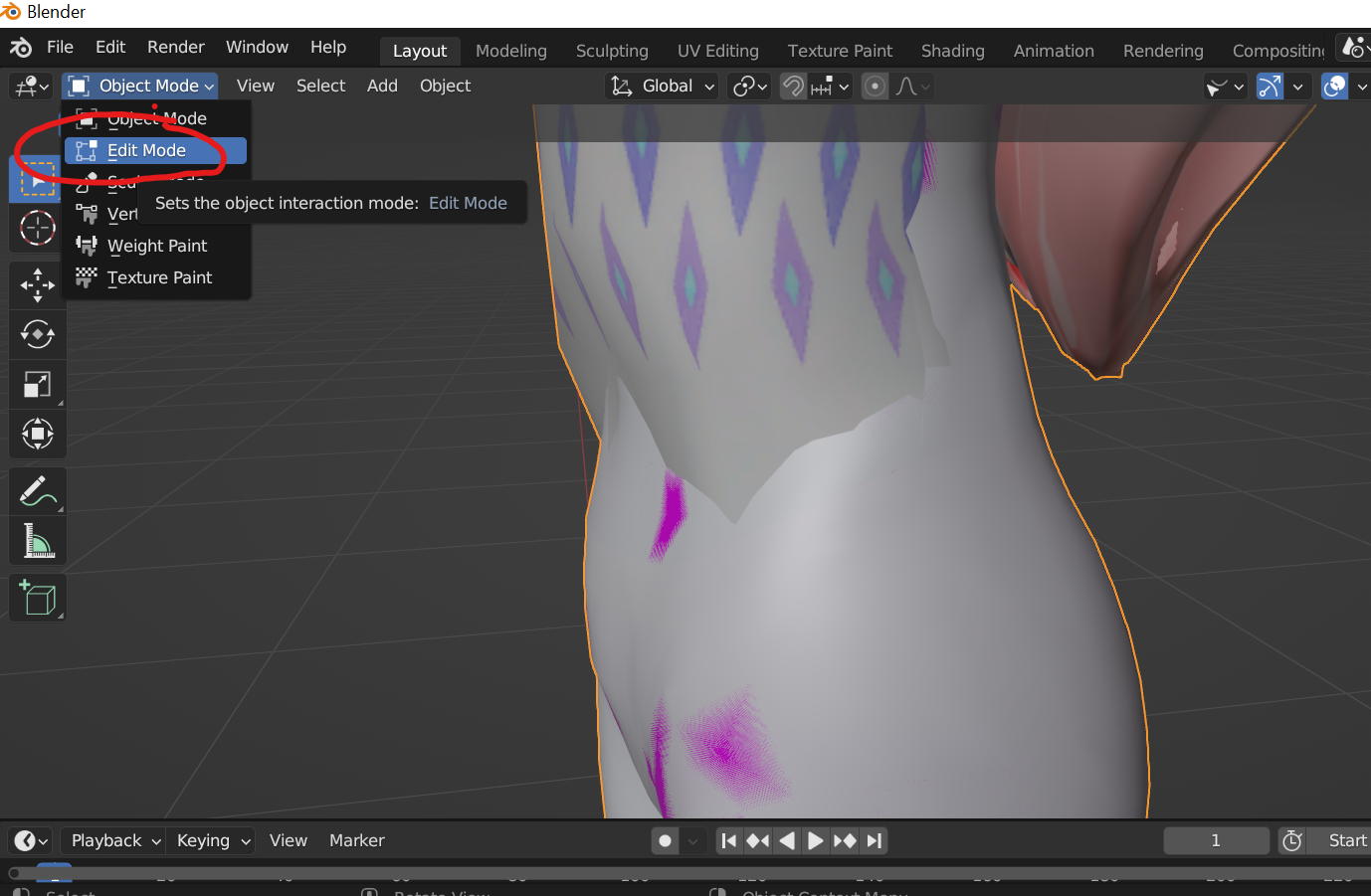Screen dimensions: 1371x896
Task: Open object visibility and selectability dropdown
Action: (x=1225, y=87)
